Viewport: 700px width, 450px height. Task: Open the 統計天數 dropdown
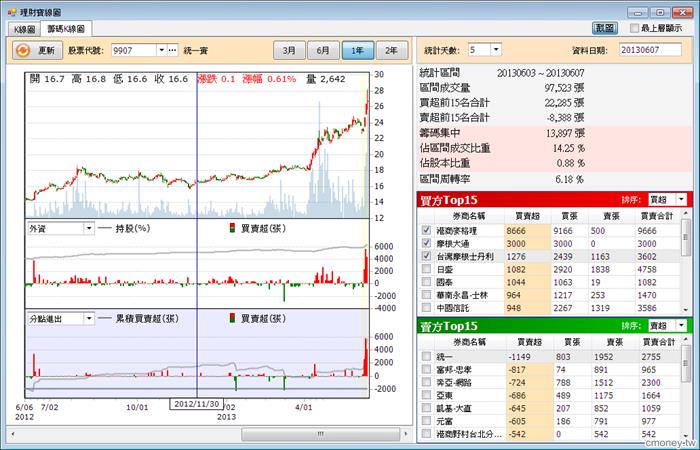click(496, 49)
